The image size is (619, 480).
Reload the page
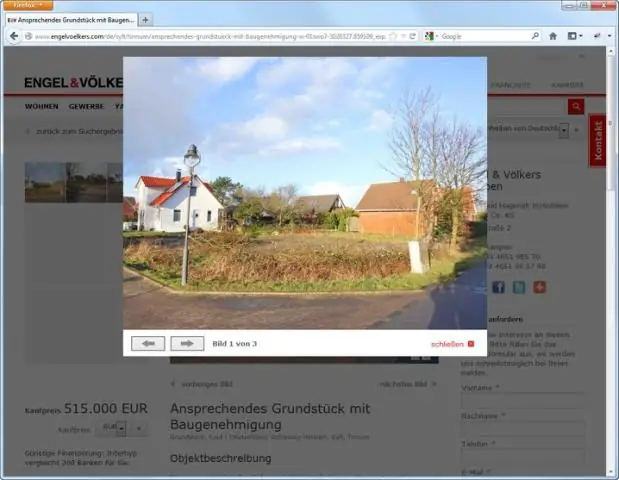(412, 36)
